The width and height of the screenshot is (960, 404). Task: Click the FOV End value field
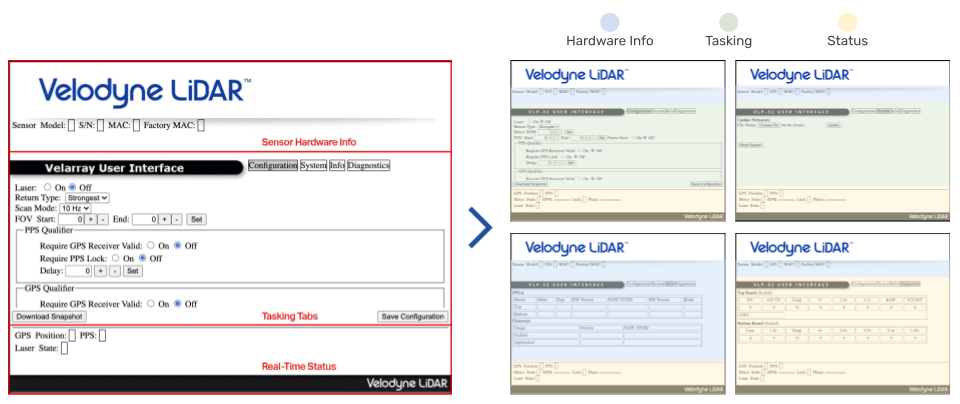(x=145, y=219)
